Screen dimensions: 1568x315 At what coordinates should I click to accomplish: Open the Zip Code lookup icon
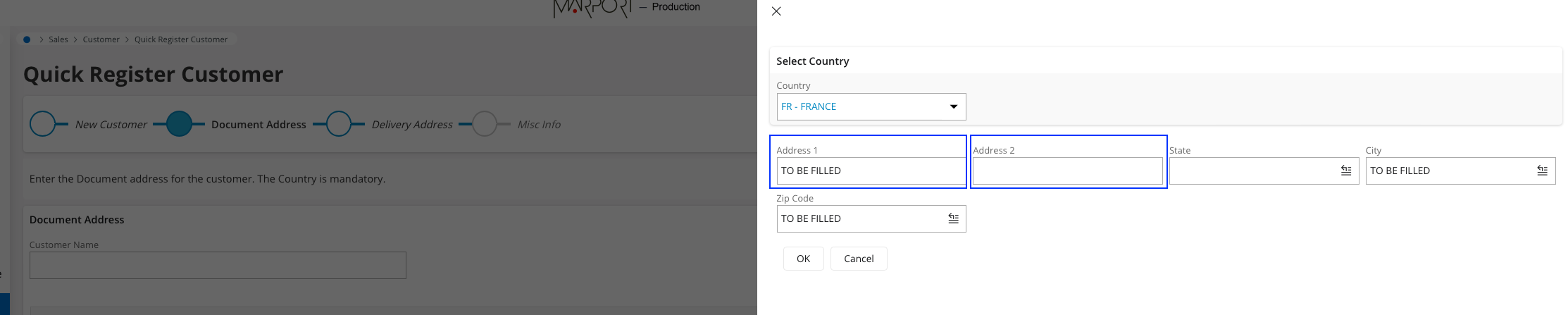[x=953, y=218]
